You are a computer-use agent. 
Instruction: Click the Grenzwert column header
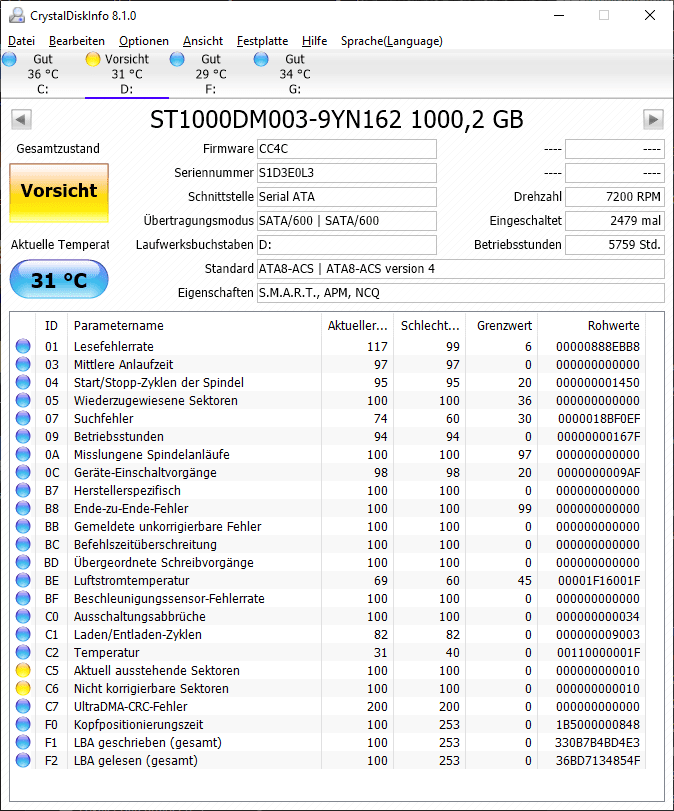pos(502,325)
